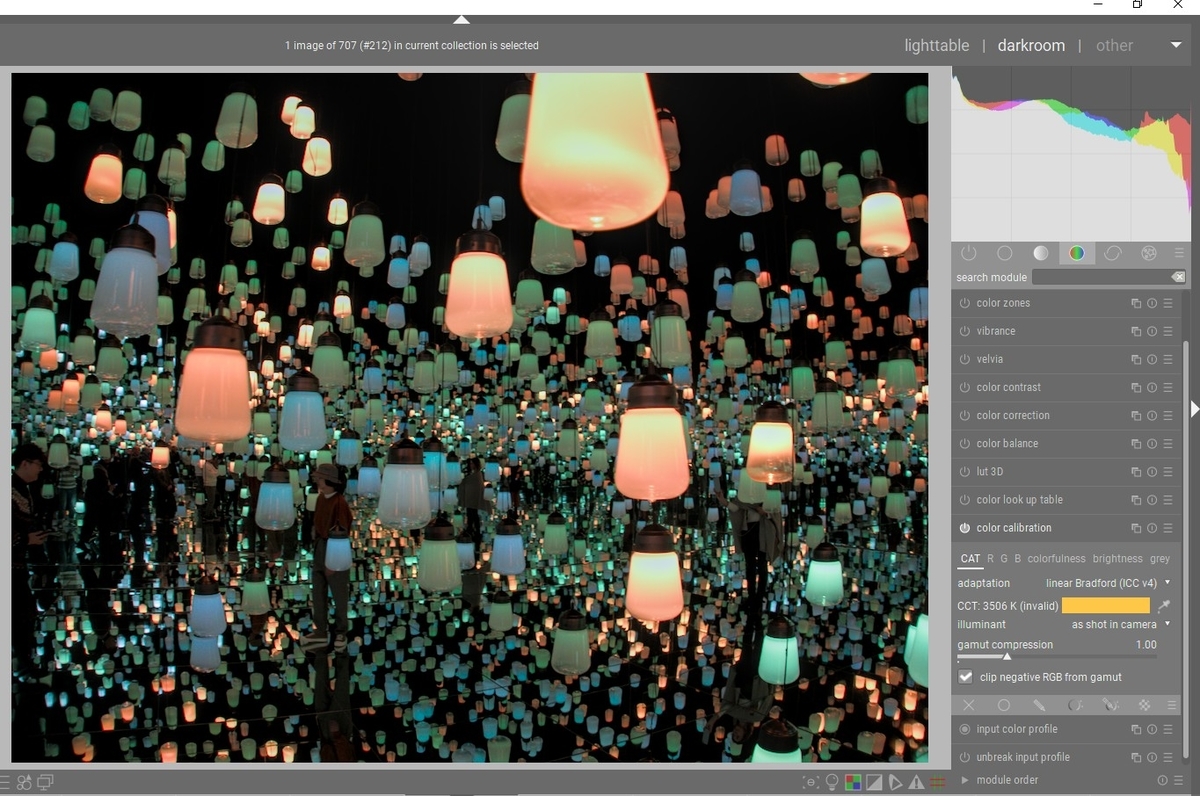Disable the color calibration module
Image resolution: width=1200 pixels, height=796 pixels.
tap(965, 528)
